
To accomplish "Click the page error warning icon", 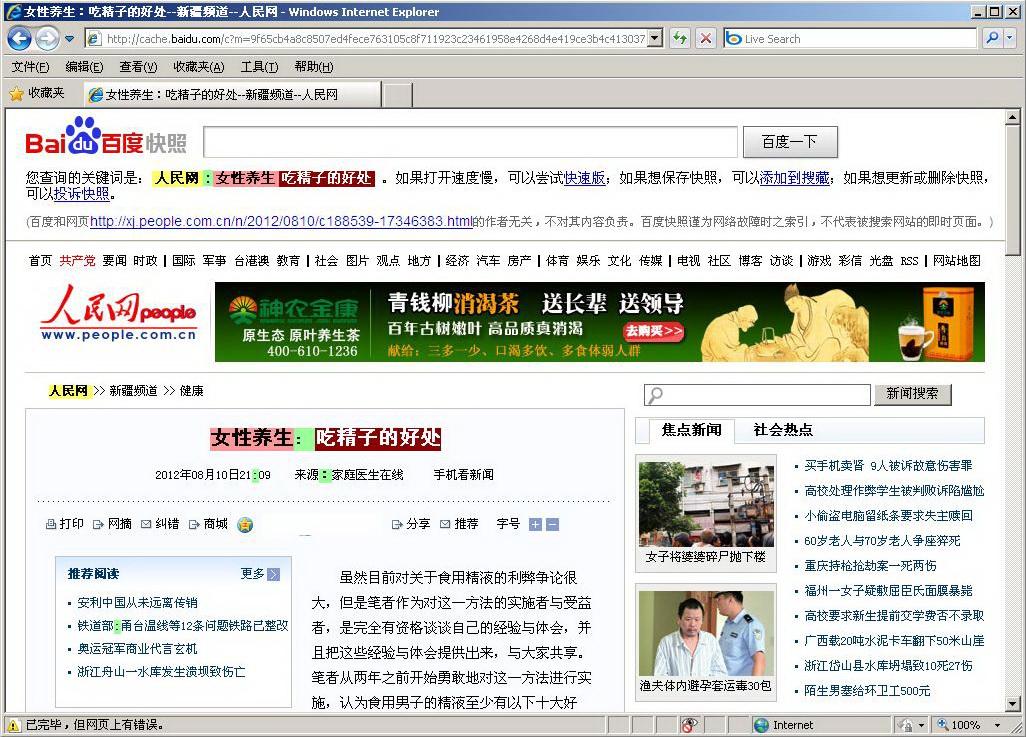I will click(14, 725).
